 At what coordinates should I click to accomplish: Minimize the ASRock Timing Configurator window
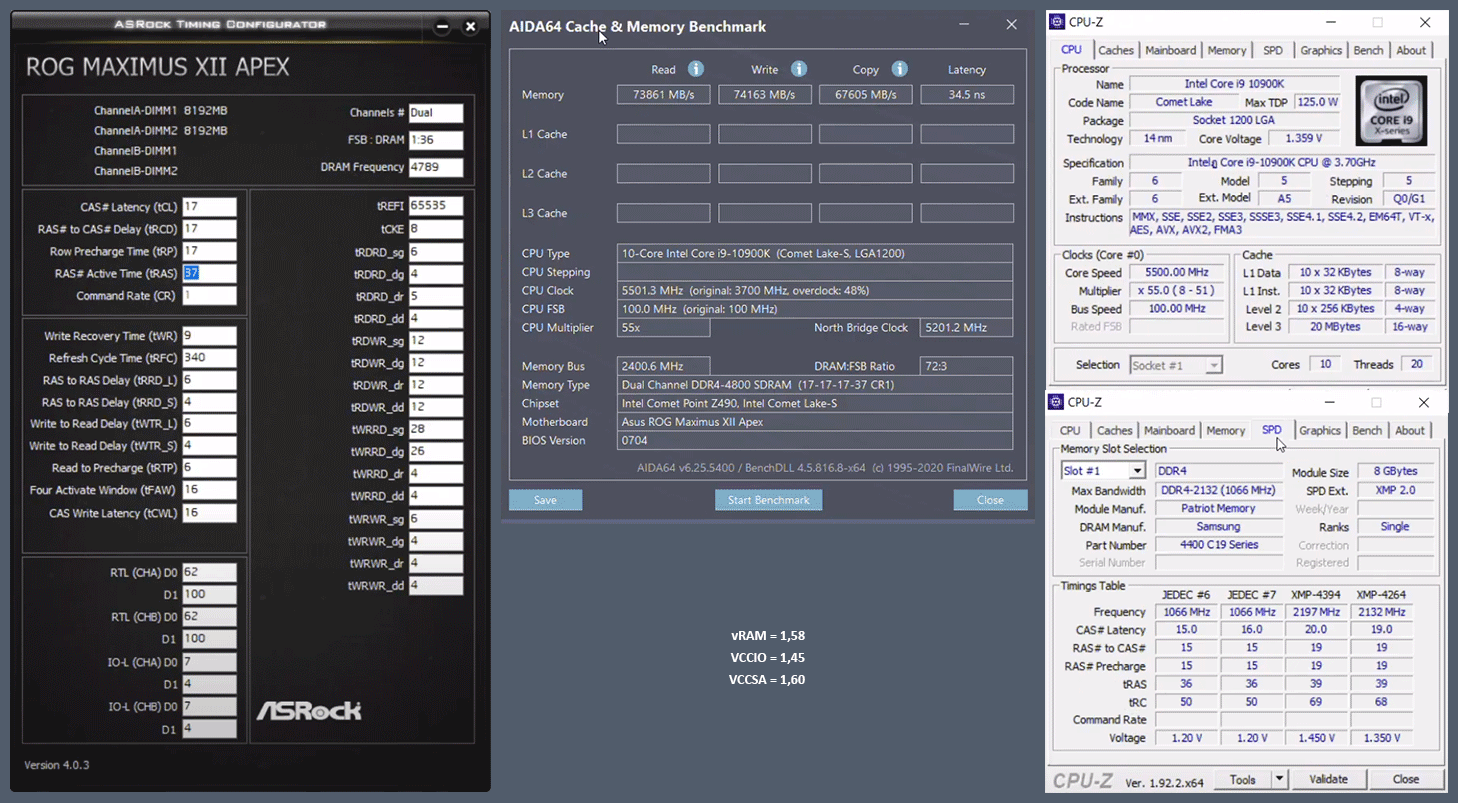444,25
